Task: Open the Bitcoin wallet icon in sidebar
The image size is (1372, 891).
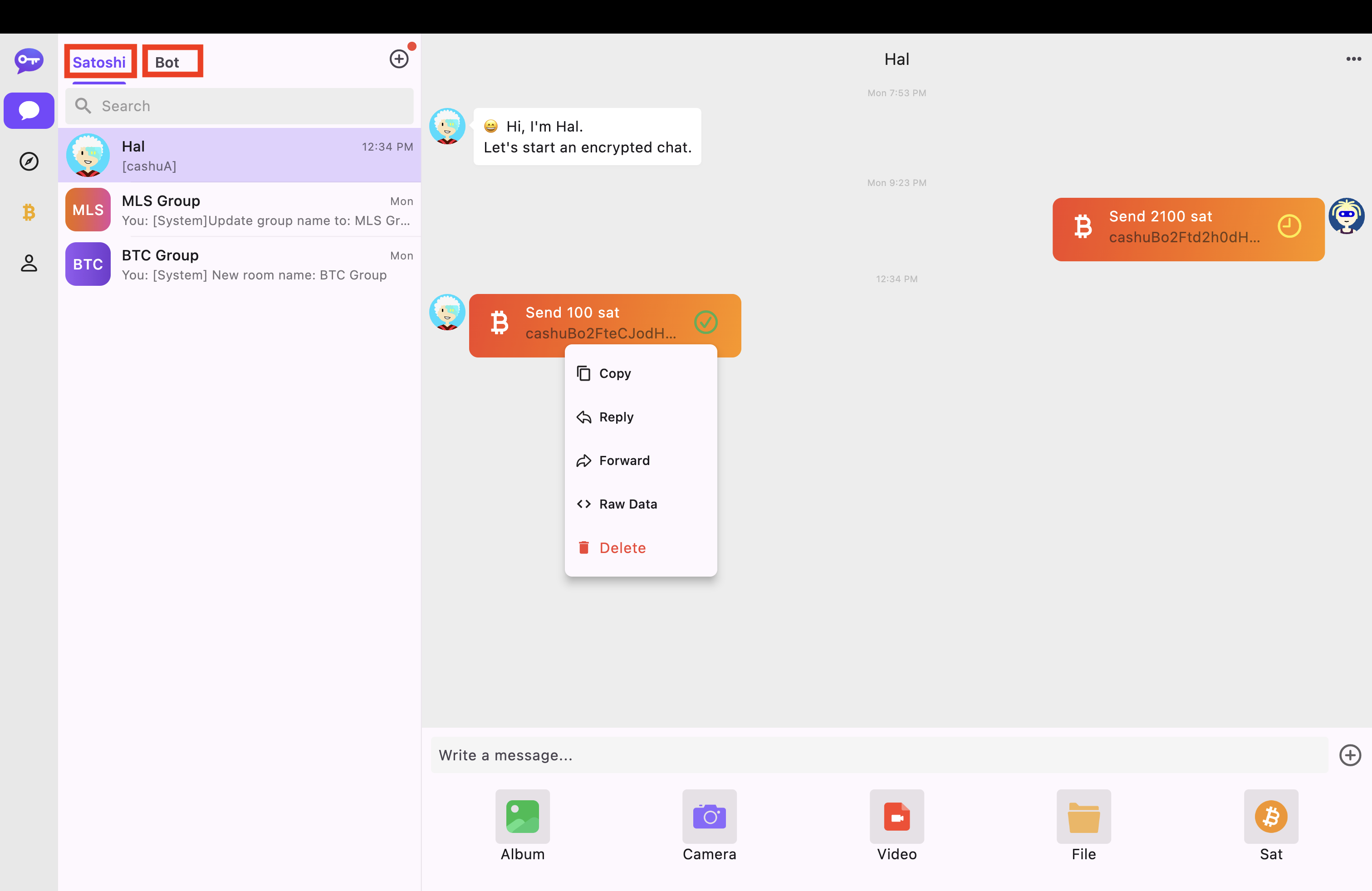Action: point(29,212)
